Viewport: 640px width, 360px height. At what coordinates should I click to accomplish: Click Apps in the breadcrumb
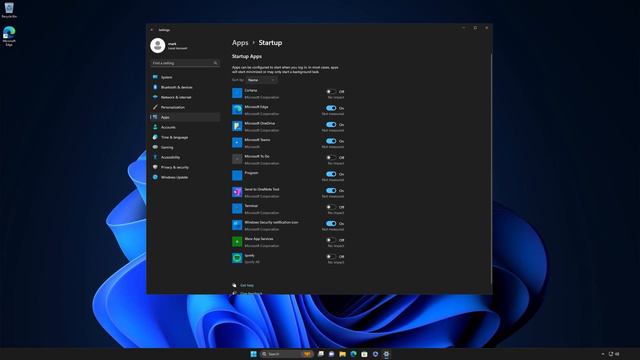[x=240, y=43]
